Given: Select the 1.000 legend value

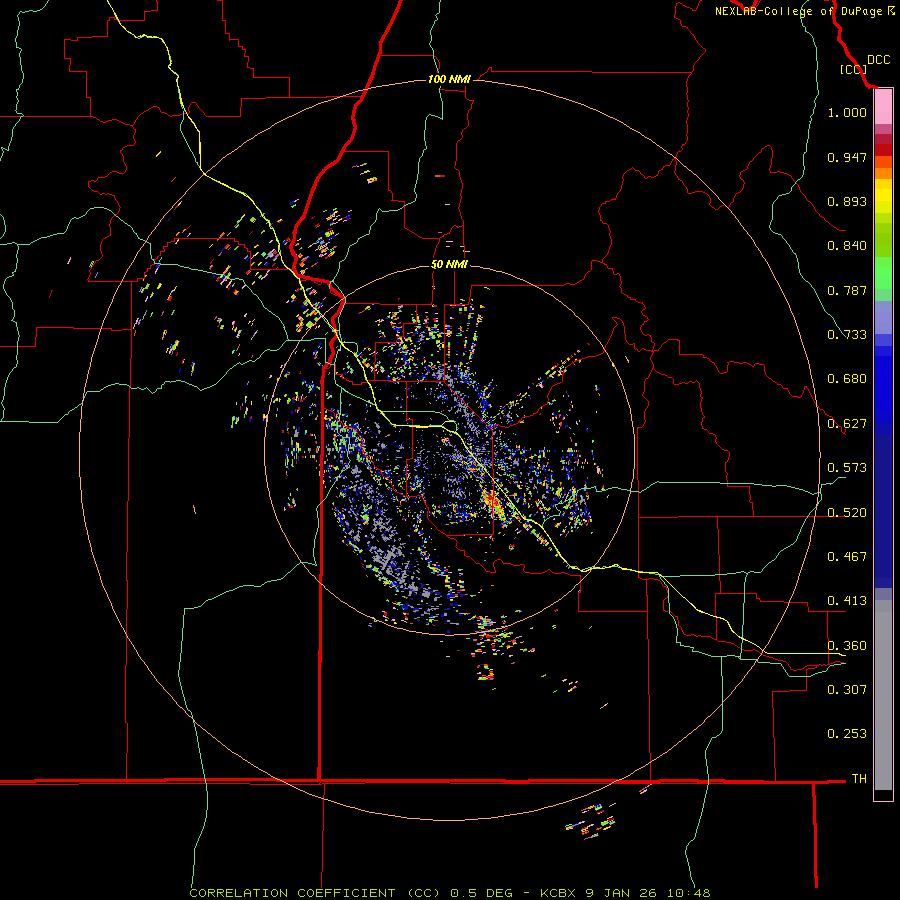Looking at the screenshot, I should pyautogui.click(x=847, y=112).
